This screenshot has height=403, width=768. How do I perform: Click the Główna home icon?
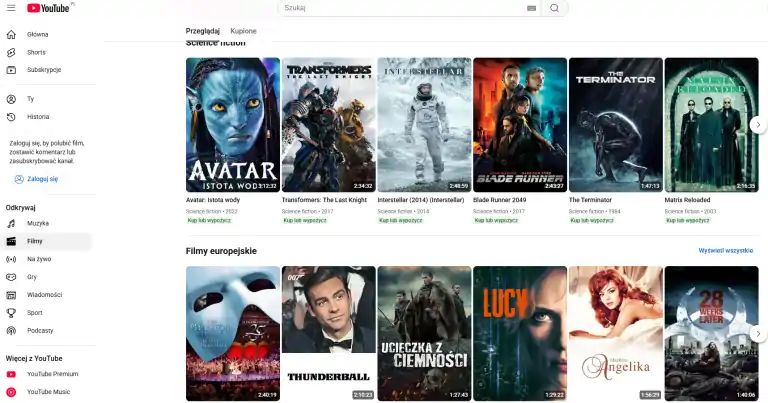(x=11, y=34)
